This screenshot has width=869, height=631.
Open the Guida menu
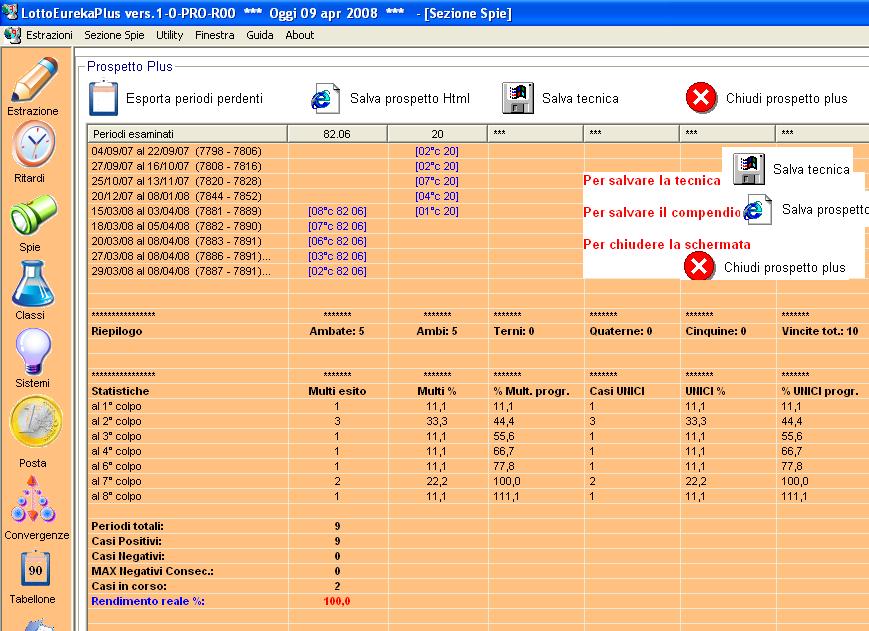click(x=260, y=35)
